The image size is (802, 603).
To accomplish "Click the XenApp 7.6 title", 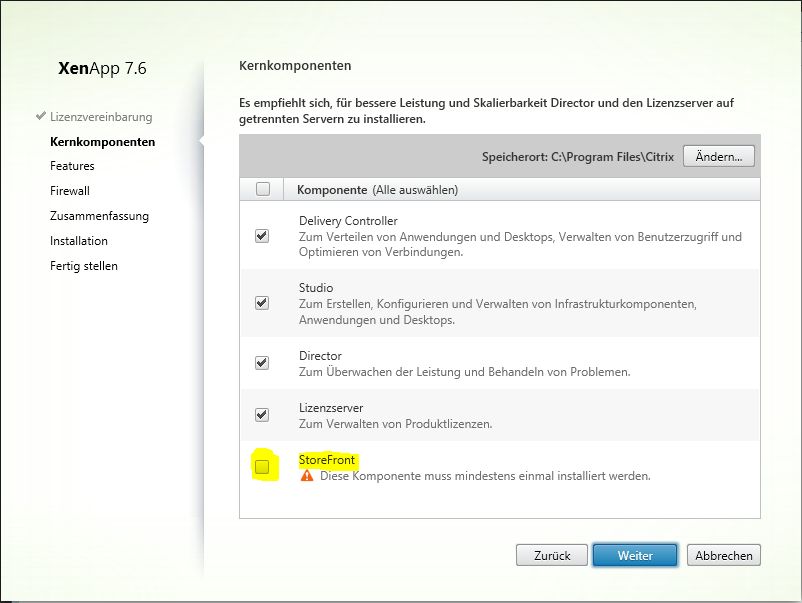I will pos(102,68).
